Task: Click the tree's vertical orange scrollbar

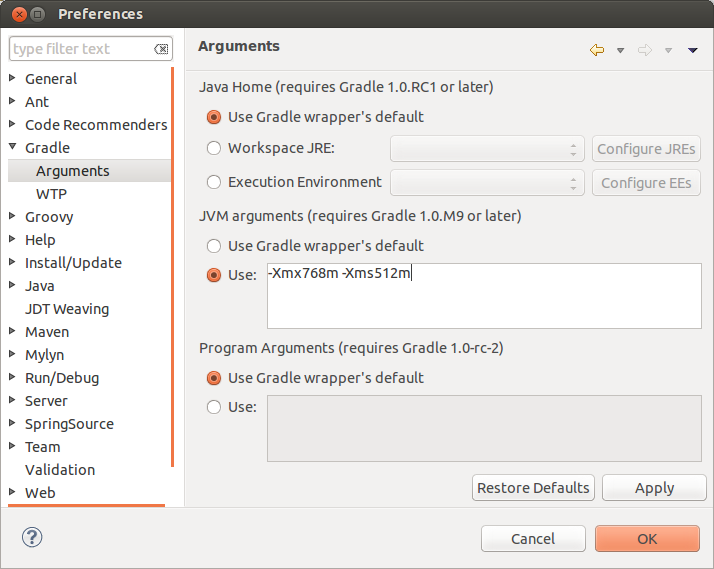Action: point(173,267)
